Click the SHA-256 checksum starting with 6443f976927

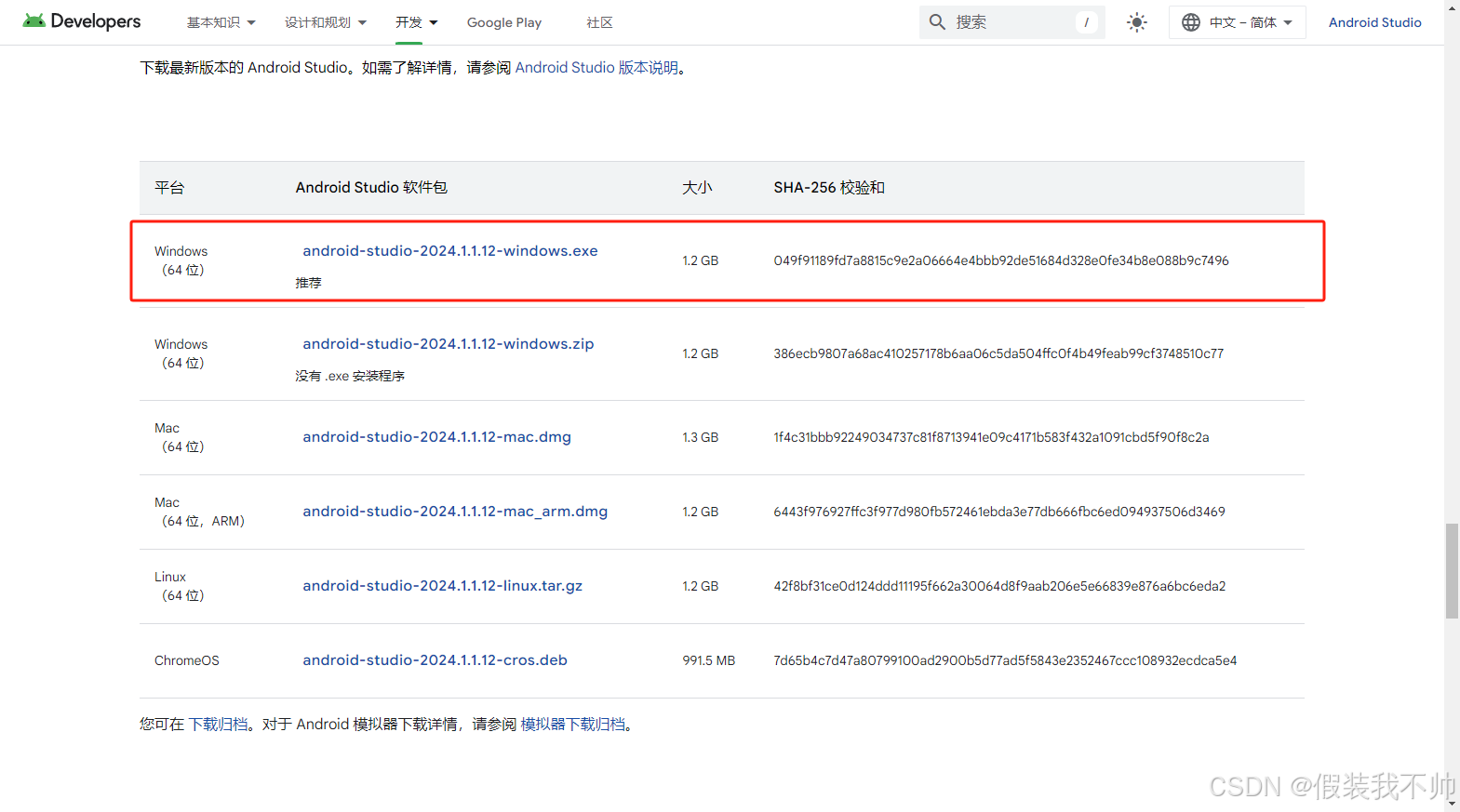click(x=999, y=512)
